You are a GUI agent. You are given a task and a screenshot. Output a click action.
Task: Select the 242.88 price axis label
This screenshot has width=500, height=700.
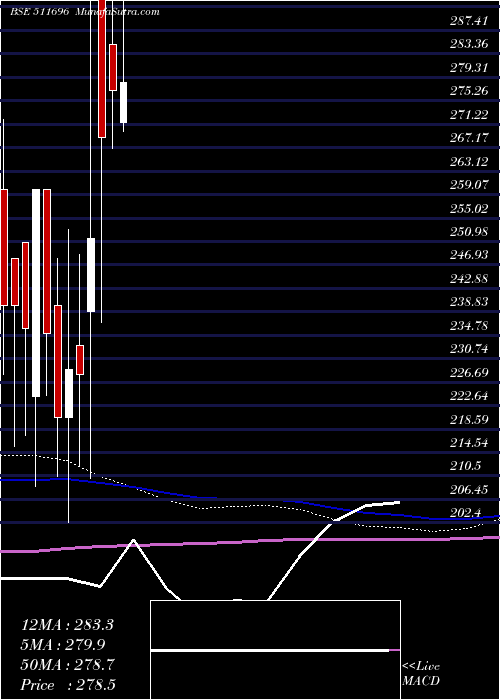tap(468, 279)
